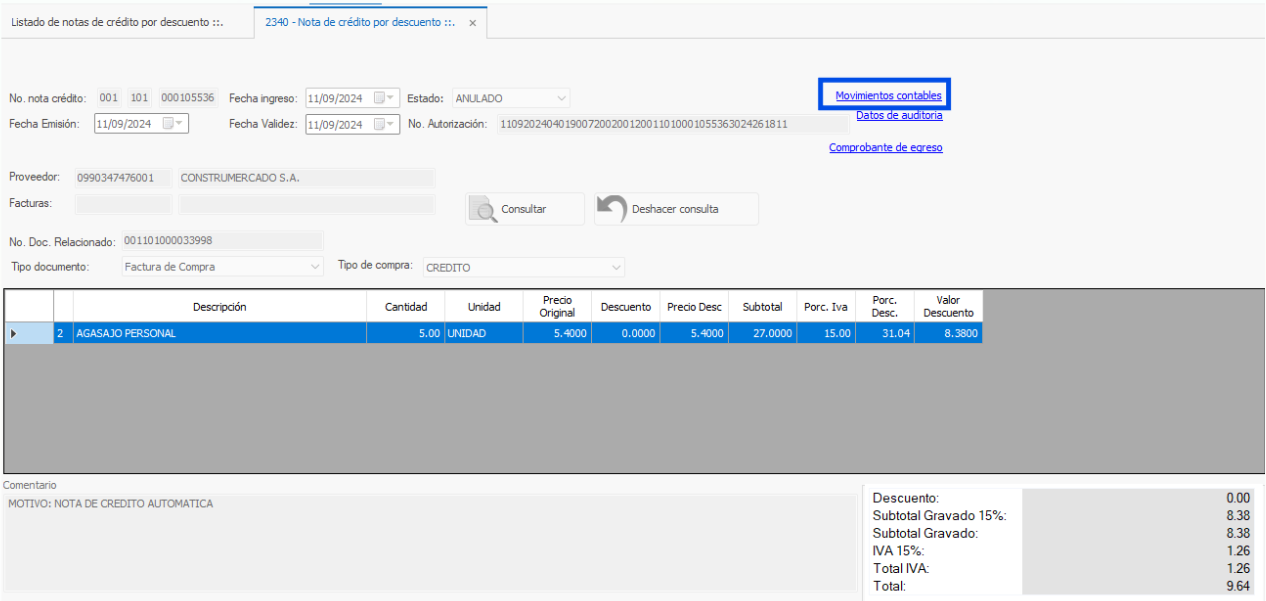Screen dimensions: 1266x601
Task: Click the Comentario text area
Action: (x=430, y=540)
